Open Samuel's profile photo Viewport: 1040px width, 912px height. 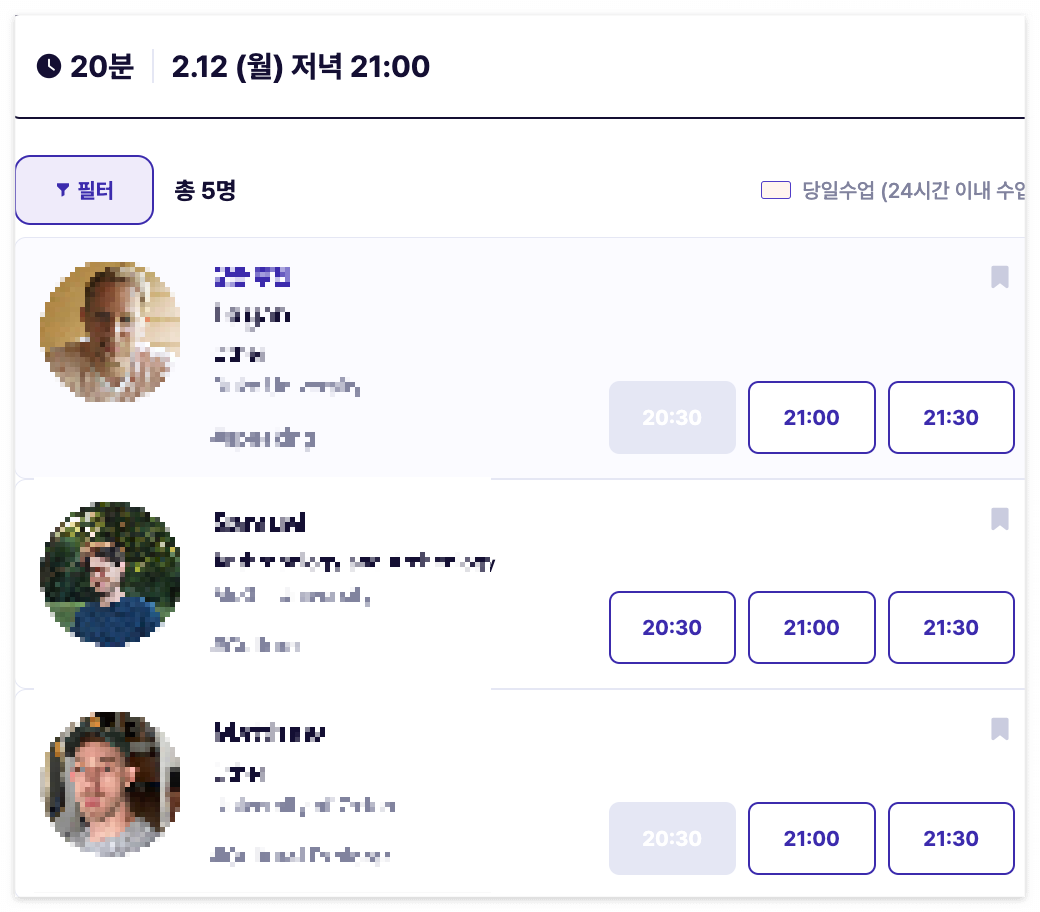pyautogui.click(x=110, y=573)
